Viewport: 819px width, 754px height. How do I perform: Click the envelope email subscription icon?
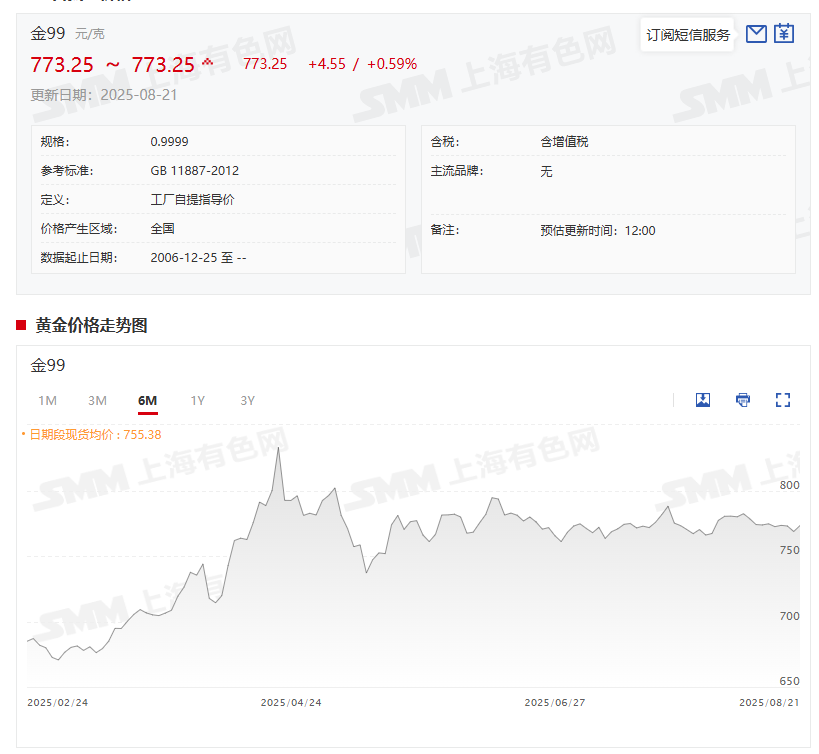(757, 34)
